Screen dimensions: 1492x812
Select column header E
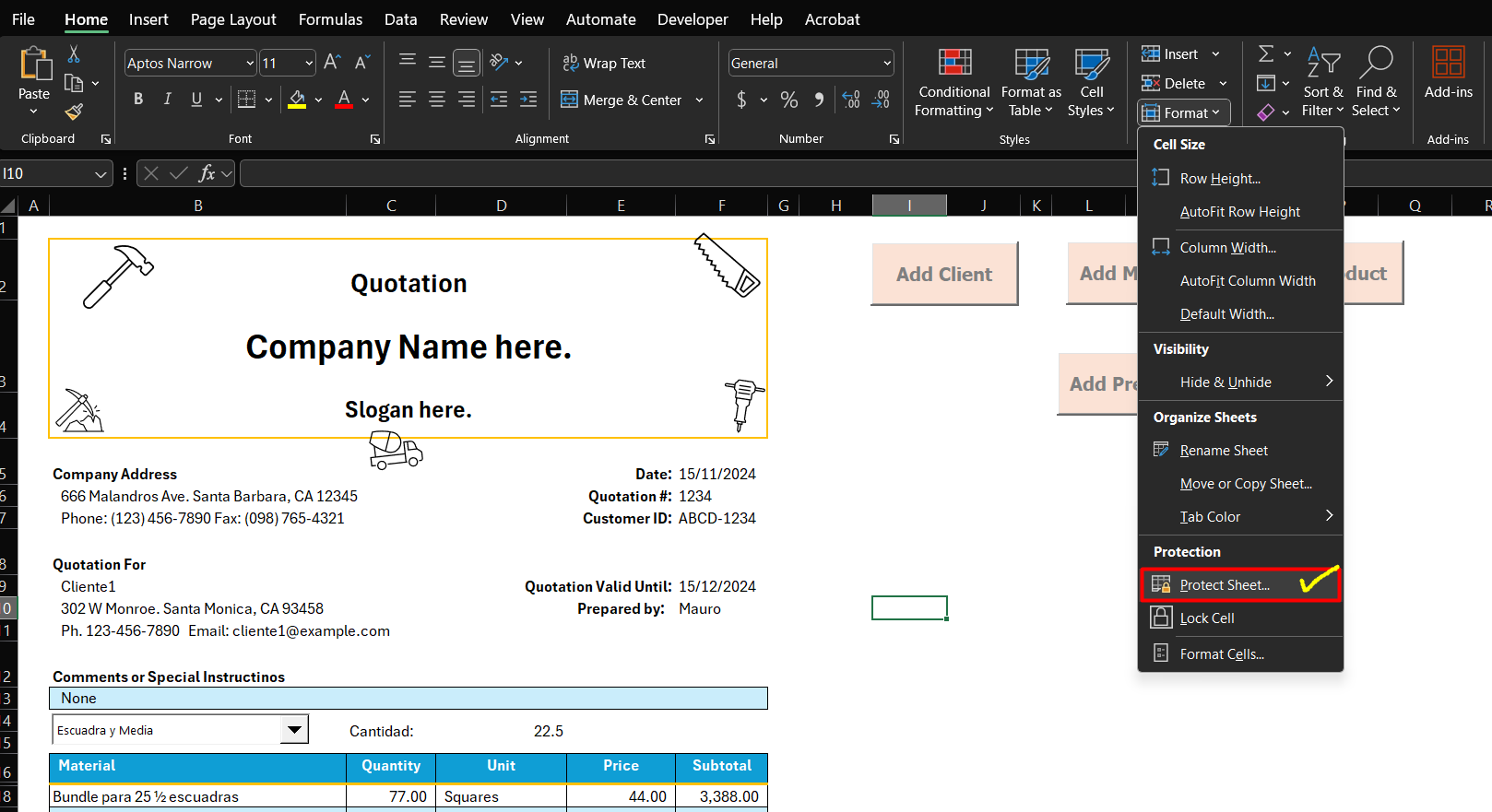[x=621, y=206]
